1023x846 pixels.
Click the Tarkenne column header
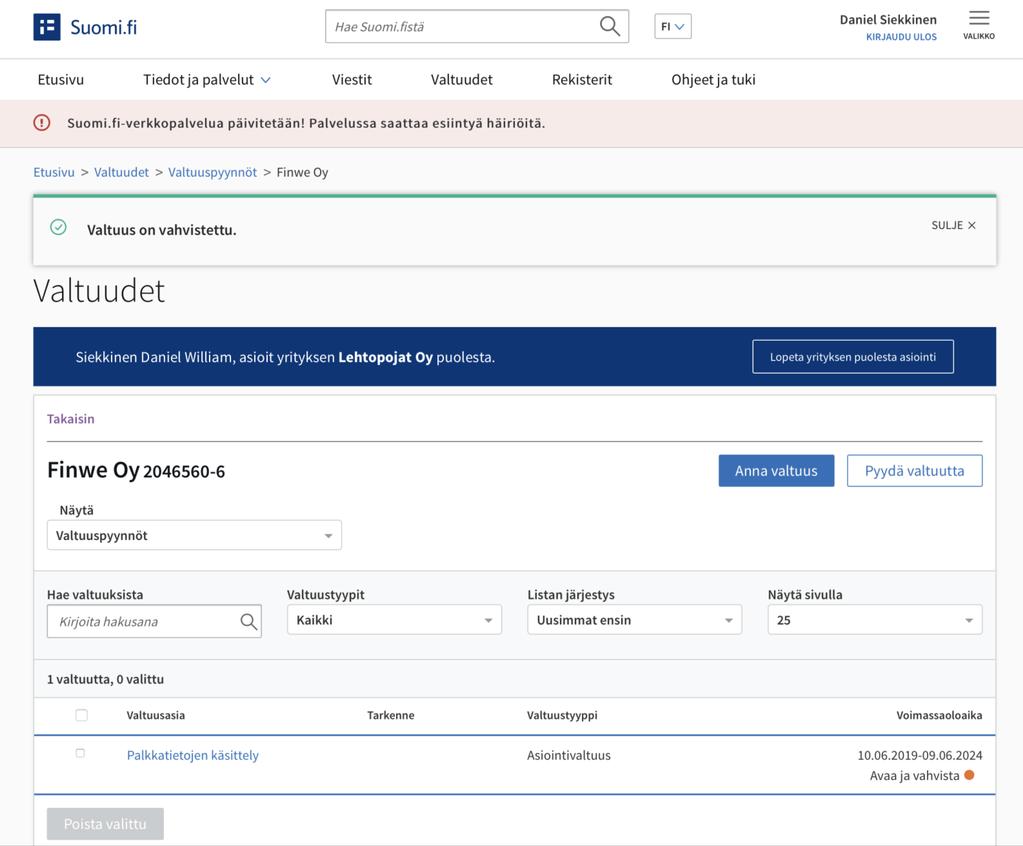(x=390, y=715)
